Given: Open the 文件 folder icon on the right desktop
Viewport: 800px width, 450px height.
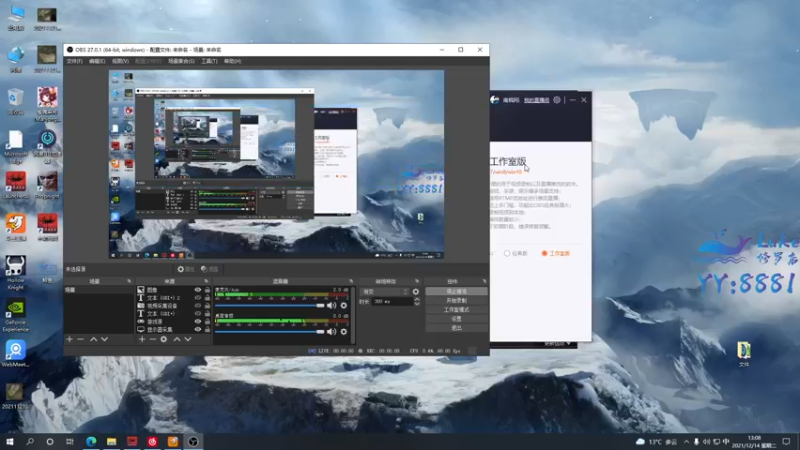Looking at the screenshot, I should click(744, 354).
